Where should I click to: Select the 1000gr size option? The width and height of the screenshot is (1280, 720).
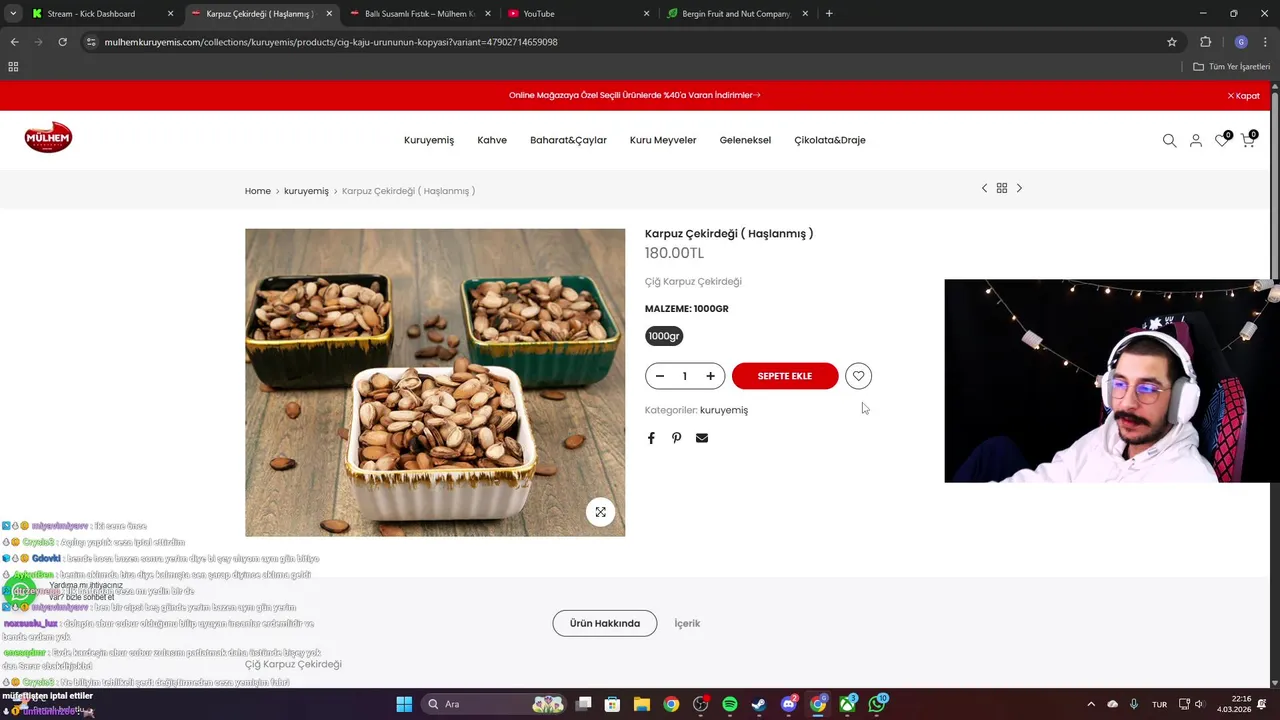coord(664,336)
